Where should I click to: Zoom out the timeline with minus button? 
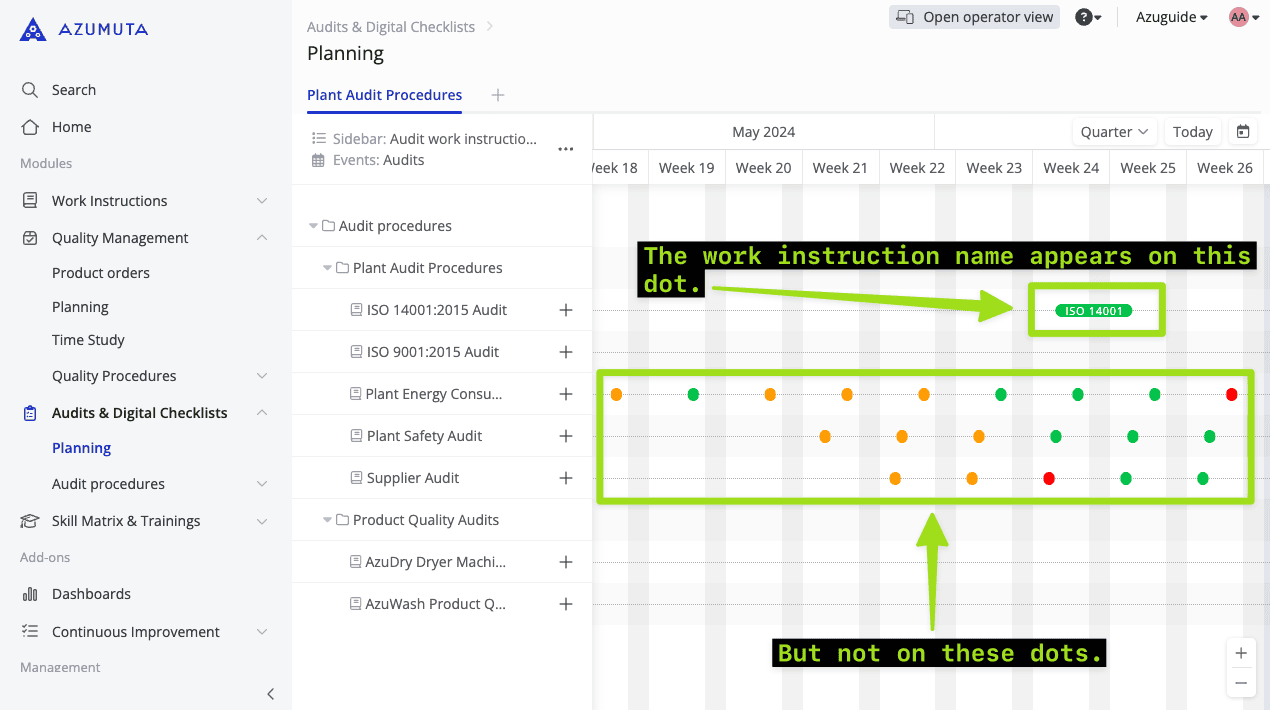pos(1241,683)
